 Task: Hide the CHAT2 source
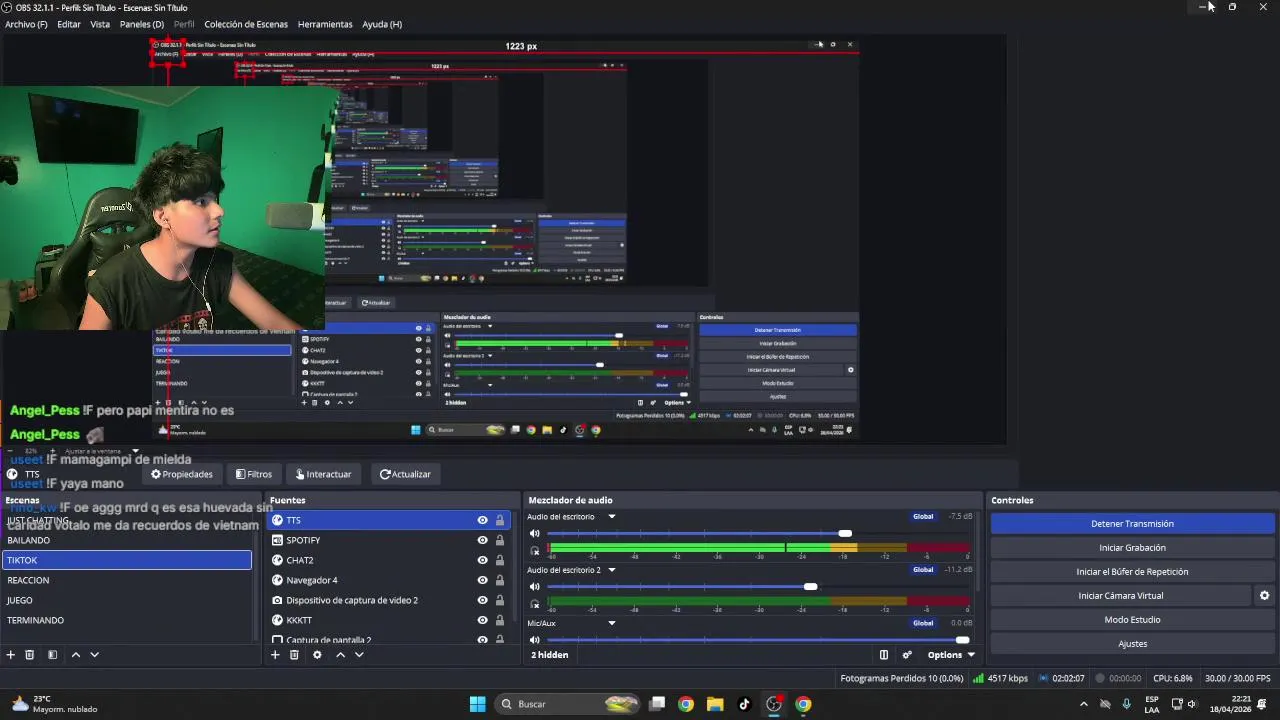[x=482, y=560]
